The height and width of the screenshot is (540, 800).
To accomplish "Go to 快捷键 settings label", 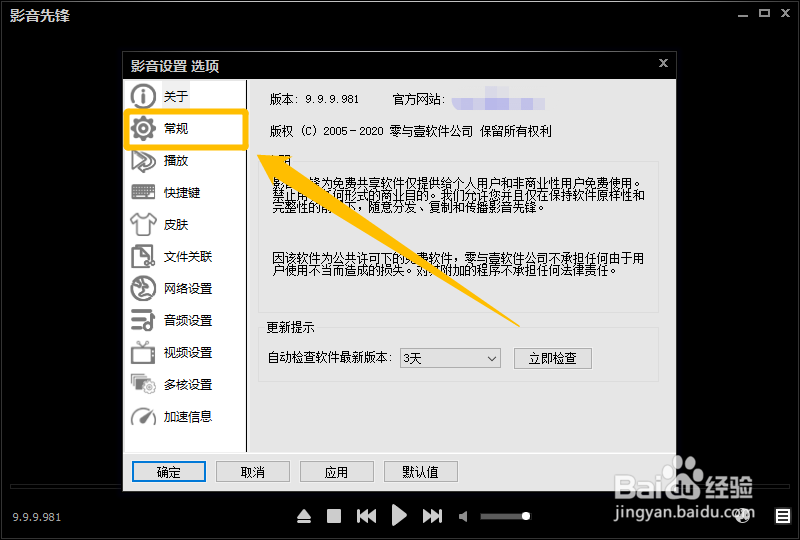I will coord(182,192).
